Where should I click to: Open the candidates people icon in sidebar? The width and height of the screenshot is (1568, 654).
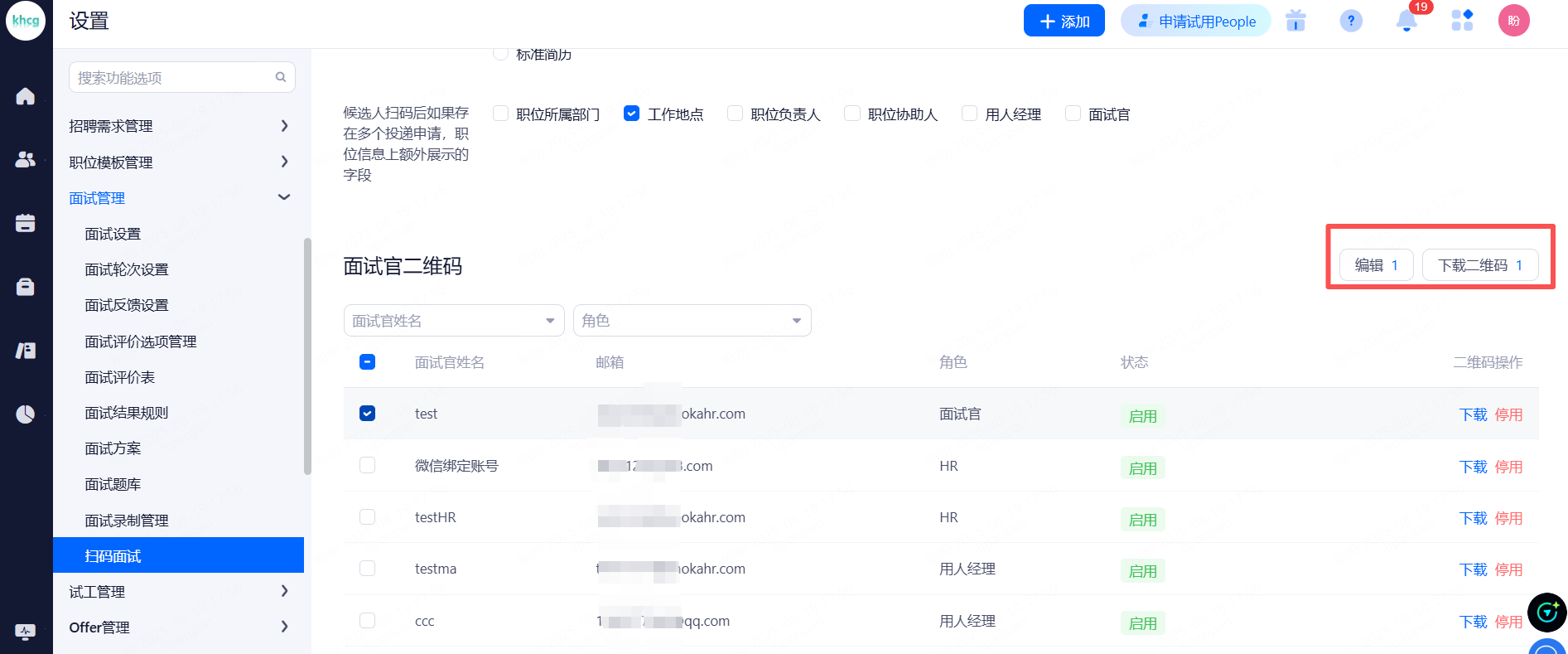pyautogui.click(x=26, y=159)
